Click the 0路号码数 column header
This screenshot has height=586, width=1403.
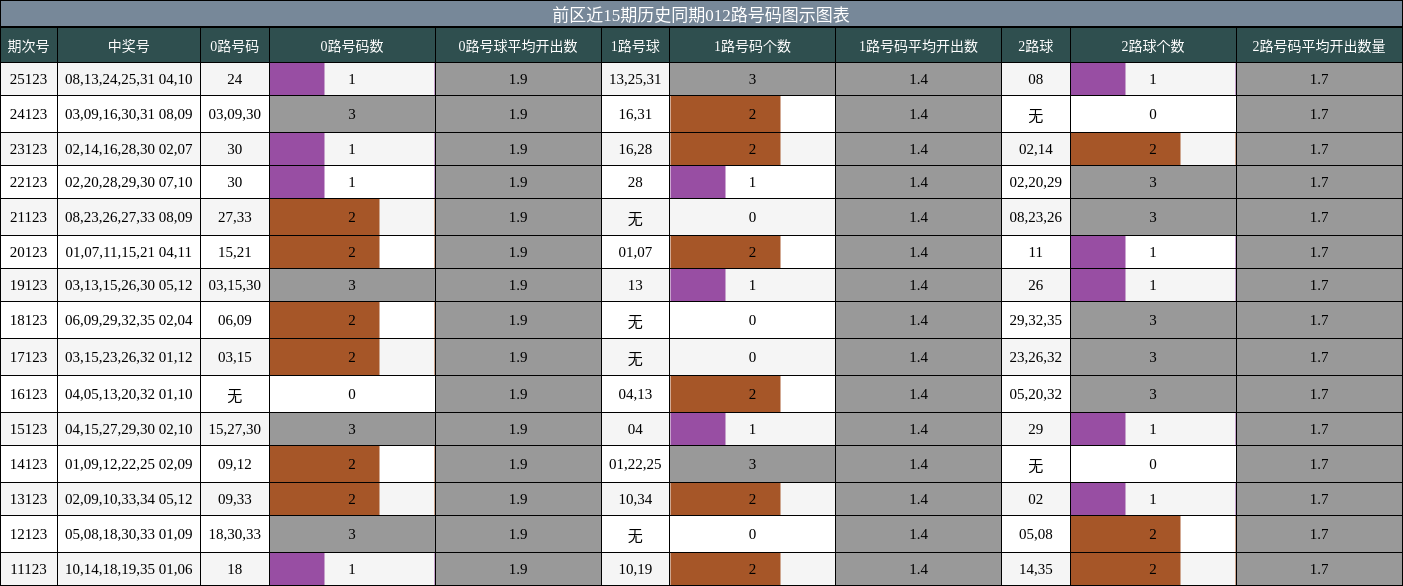coord(352,46)
